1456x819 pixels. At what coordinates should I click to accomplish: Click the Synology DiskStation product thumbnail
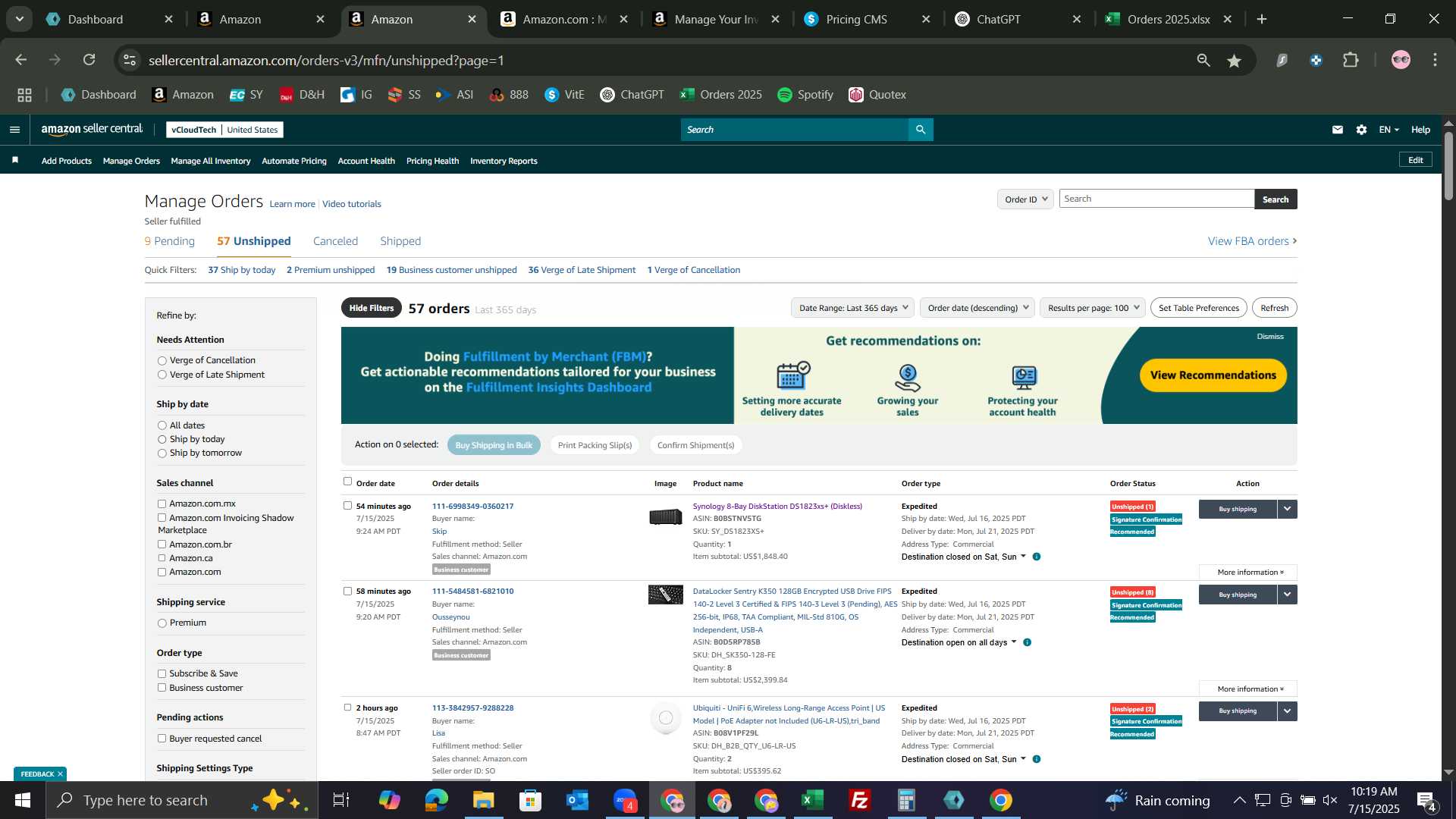pos(665,516)
